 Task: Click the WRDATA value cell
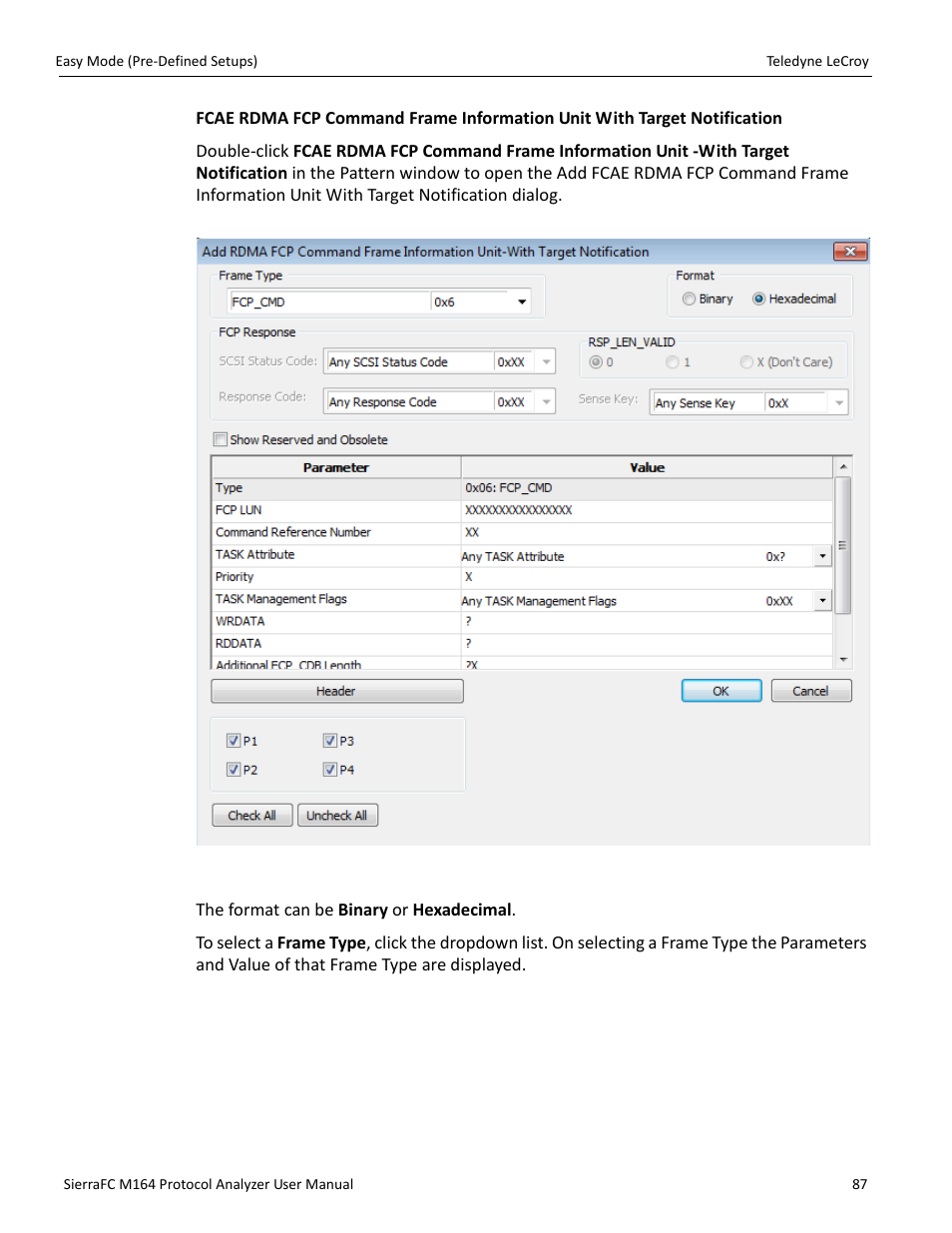point(647,621)
